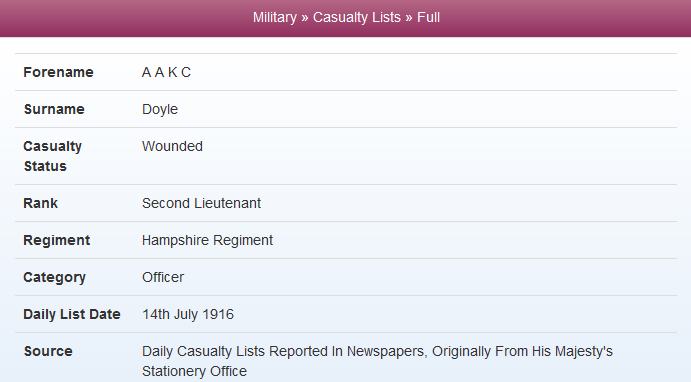Select the Regiment label
691x382 pixels.
pyautogui.click(x=56, y=240)
